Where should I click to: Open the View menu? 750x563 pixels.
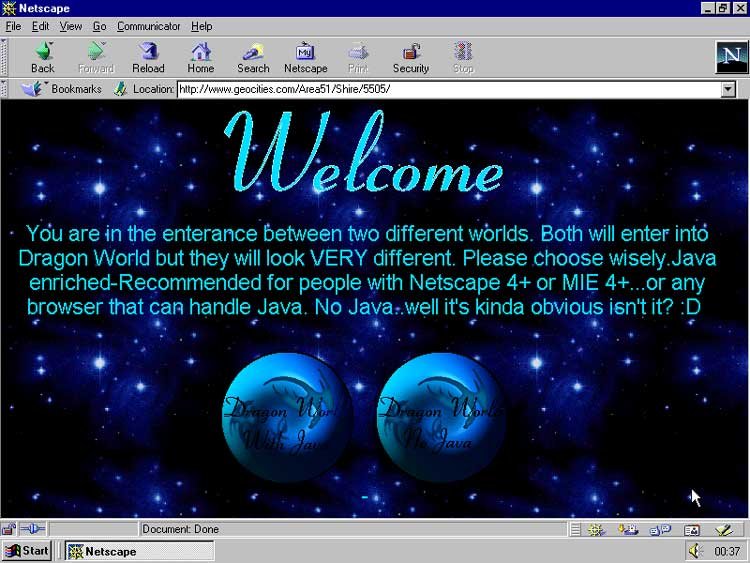click(71, 26)
